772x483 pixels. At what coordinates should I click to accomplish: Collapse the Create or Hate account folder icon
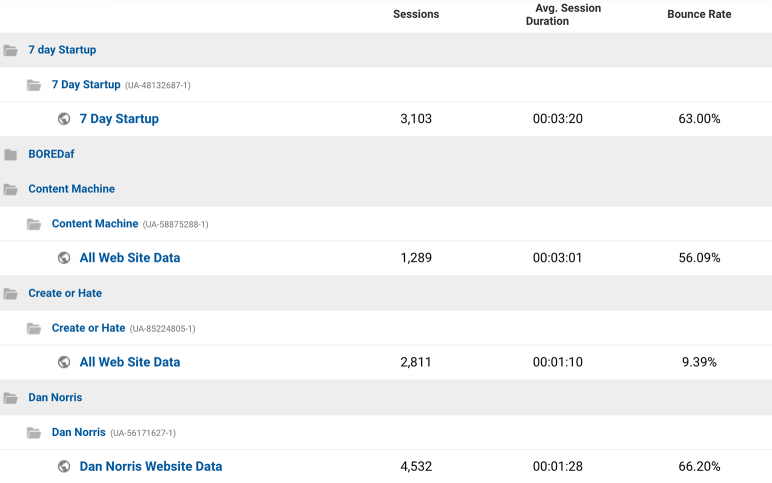click(x=10, y=293)
